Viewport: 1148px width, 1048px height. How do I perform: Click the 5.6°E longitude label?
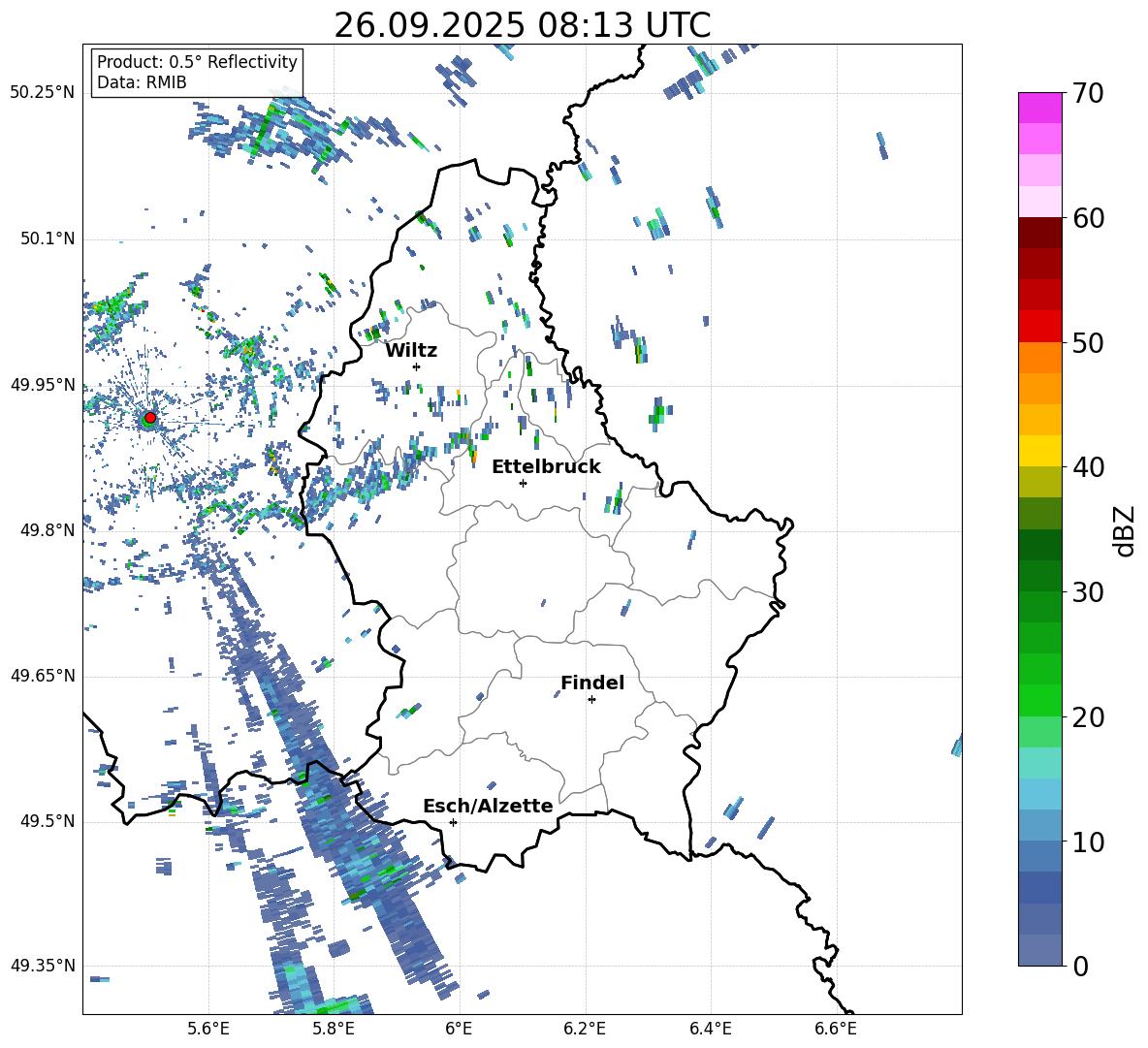tap(208, 1029)
